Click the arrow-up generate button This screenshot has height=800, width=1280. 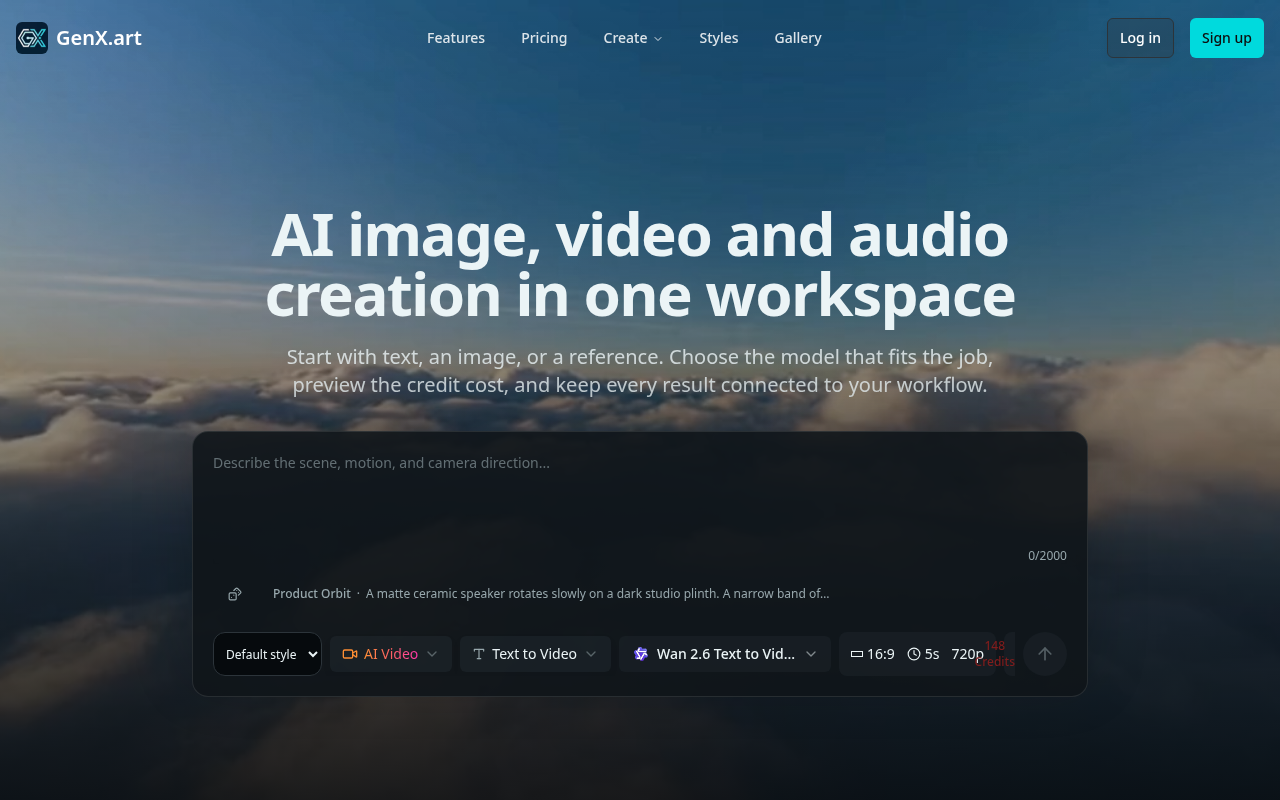click(x=1045, y=654)
